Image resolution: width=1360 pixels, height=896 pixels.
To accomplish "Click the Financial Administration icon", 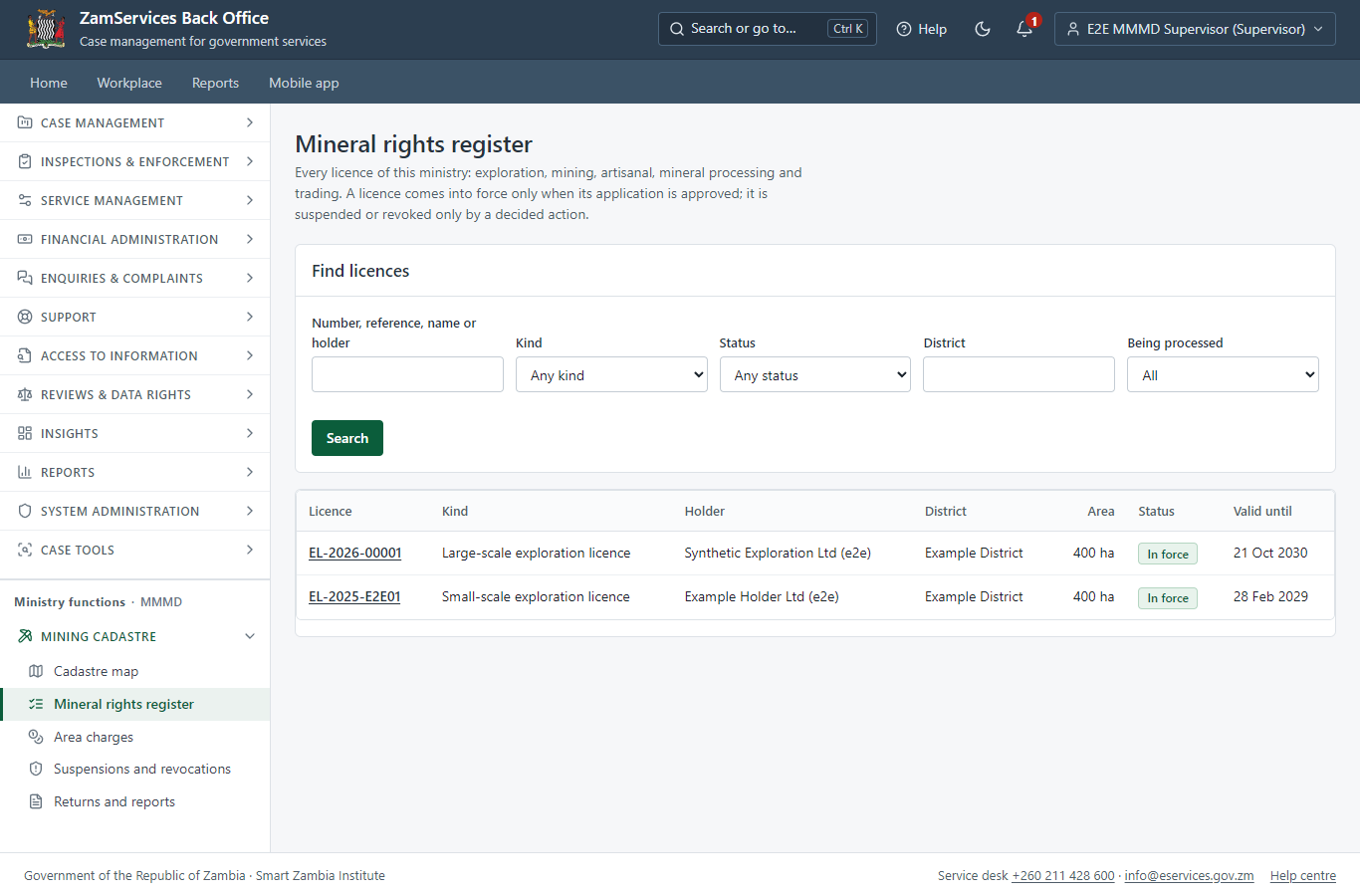I will click(x=25, y=239).
